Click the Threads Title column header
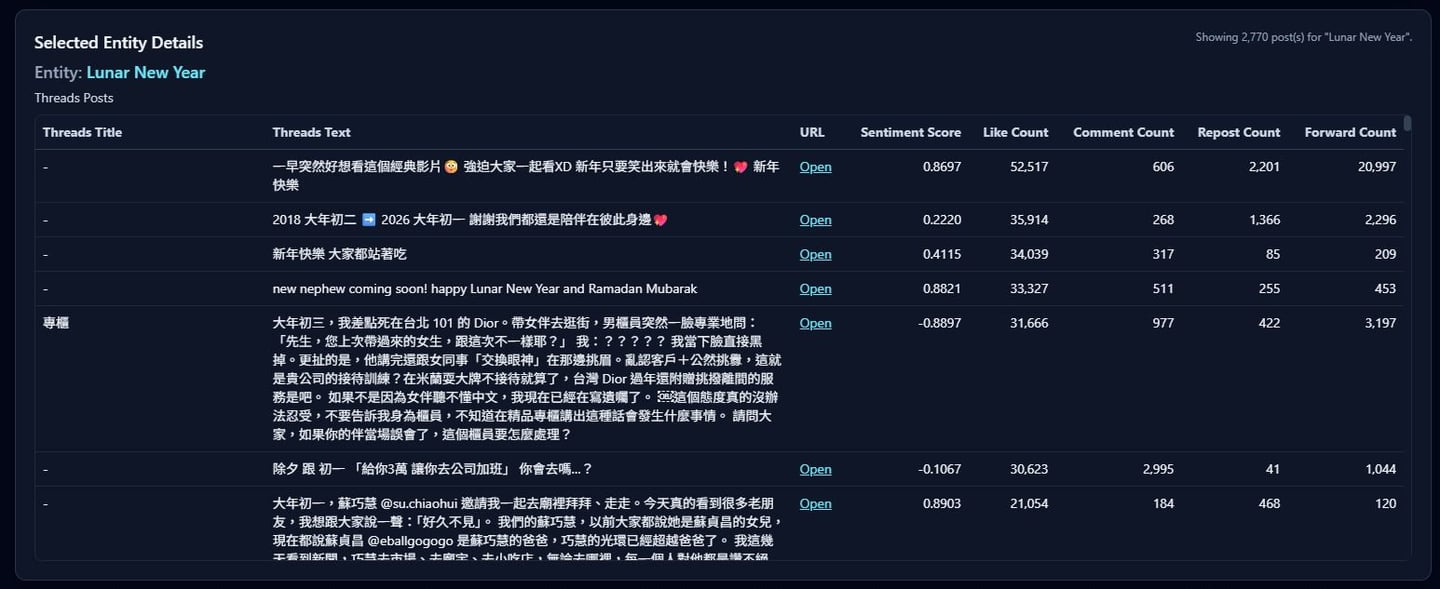1440x589 pixels. coord(82,132)
